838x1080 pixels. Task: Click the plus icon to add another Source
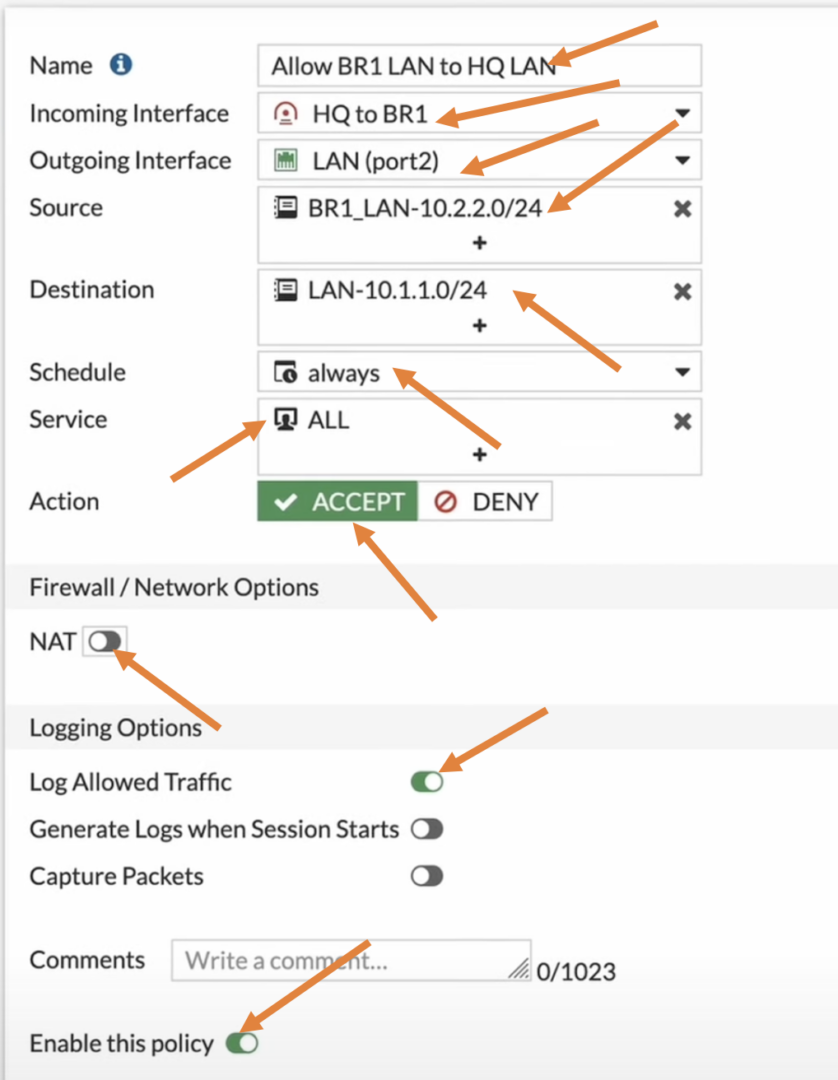(x=480, y=243)
